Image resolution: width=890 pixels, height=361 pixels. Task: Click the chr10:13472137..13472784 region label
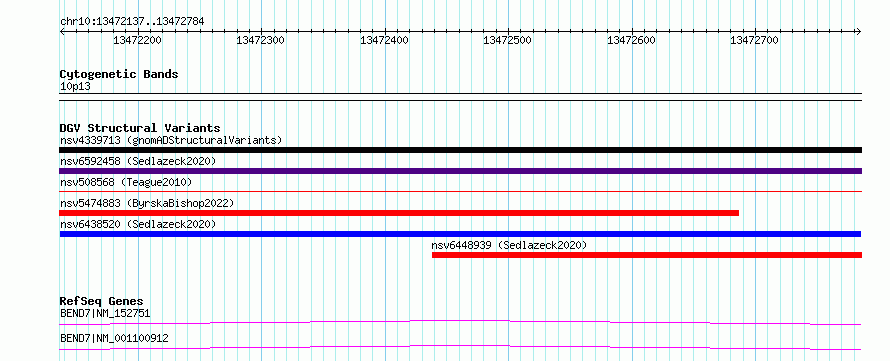pyautogui.click(x=132, y=22)
